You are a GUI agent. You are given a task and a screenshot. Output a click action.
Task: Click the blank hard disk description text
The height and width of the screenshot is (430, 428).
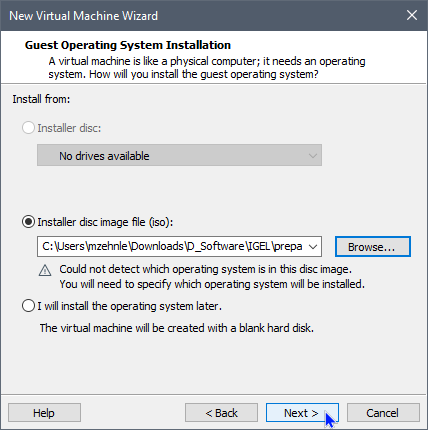pos(177,328)
